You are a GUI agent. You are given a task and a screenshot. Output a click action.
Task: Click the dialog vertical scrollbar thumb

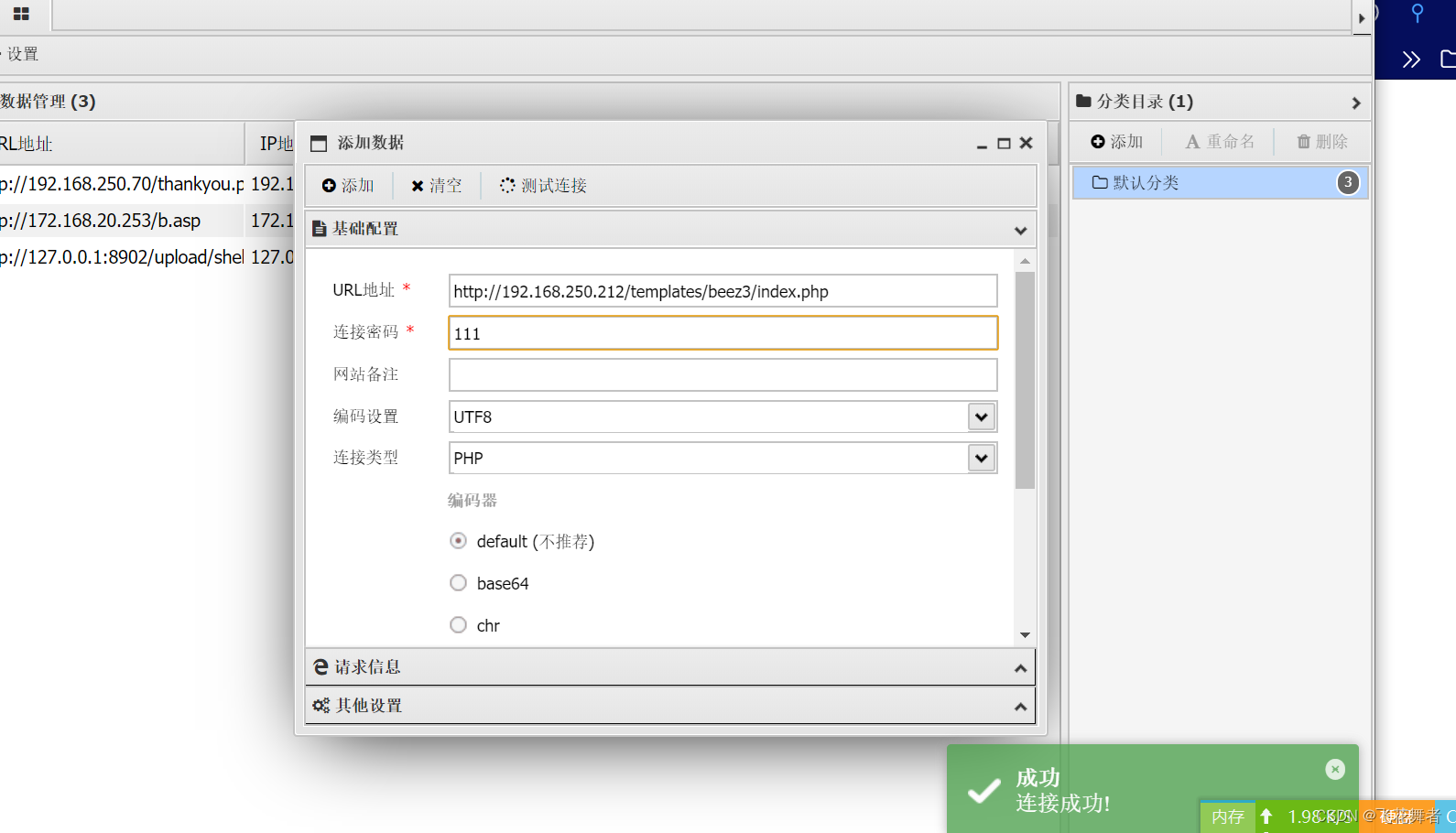1025,380
